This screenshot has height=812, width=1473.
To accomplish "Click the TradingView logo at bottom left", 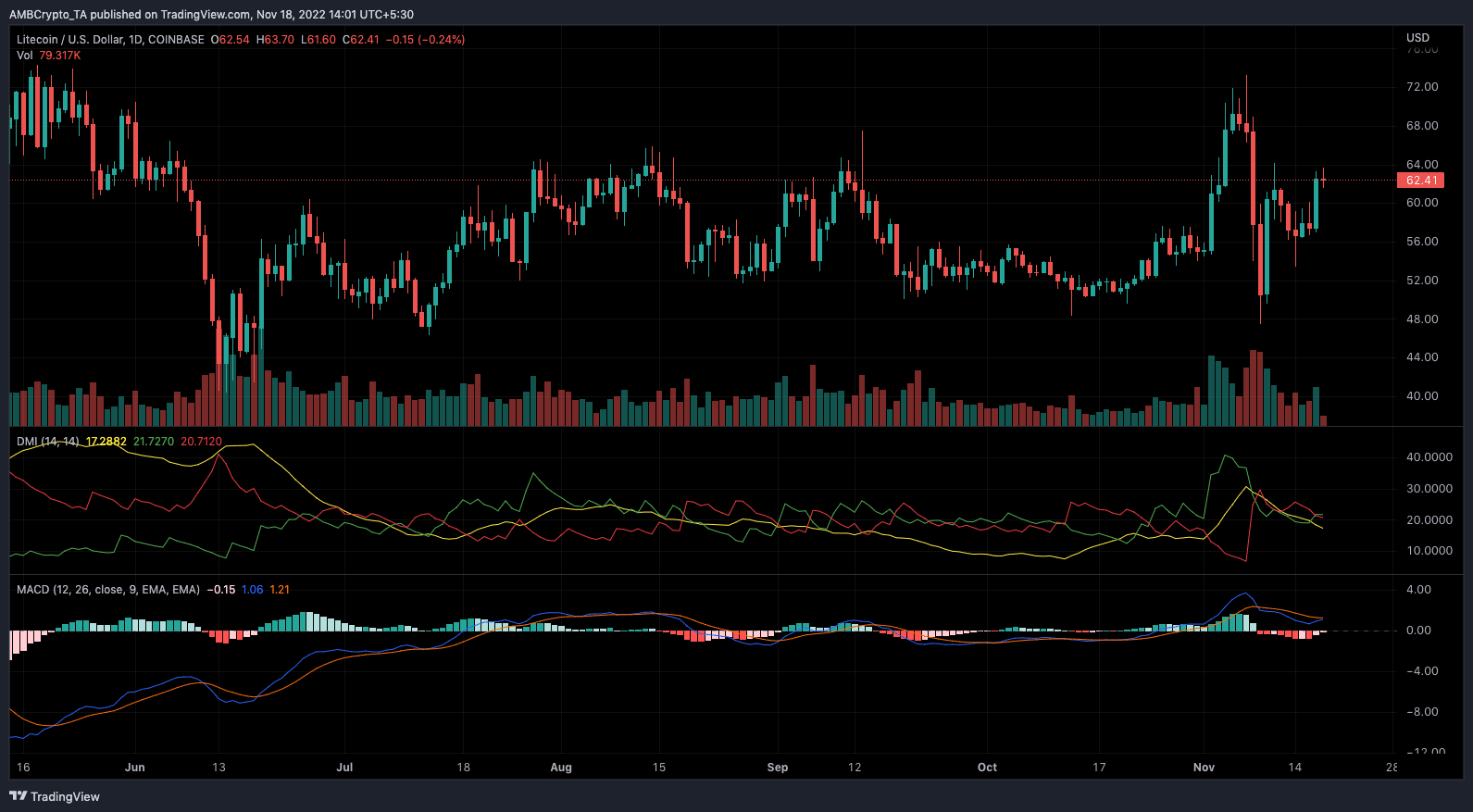I will [x=54, y=796].
